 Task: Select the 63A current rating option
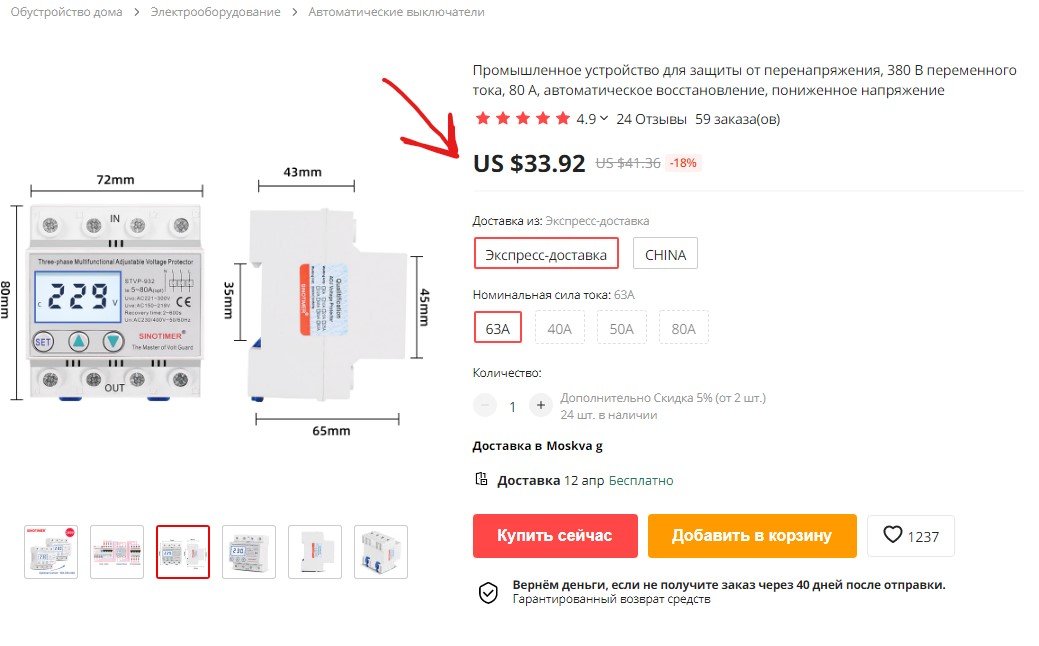tap(497, 328)
